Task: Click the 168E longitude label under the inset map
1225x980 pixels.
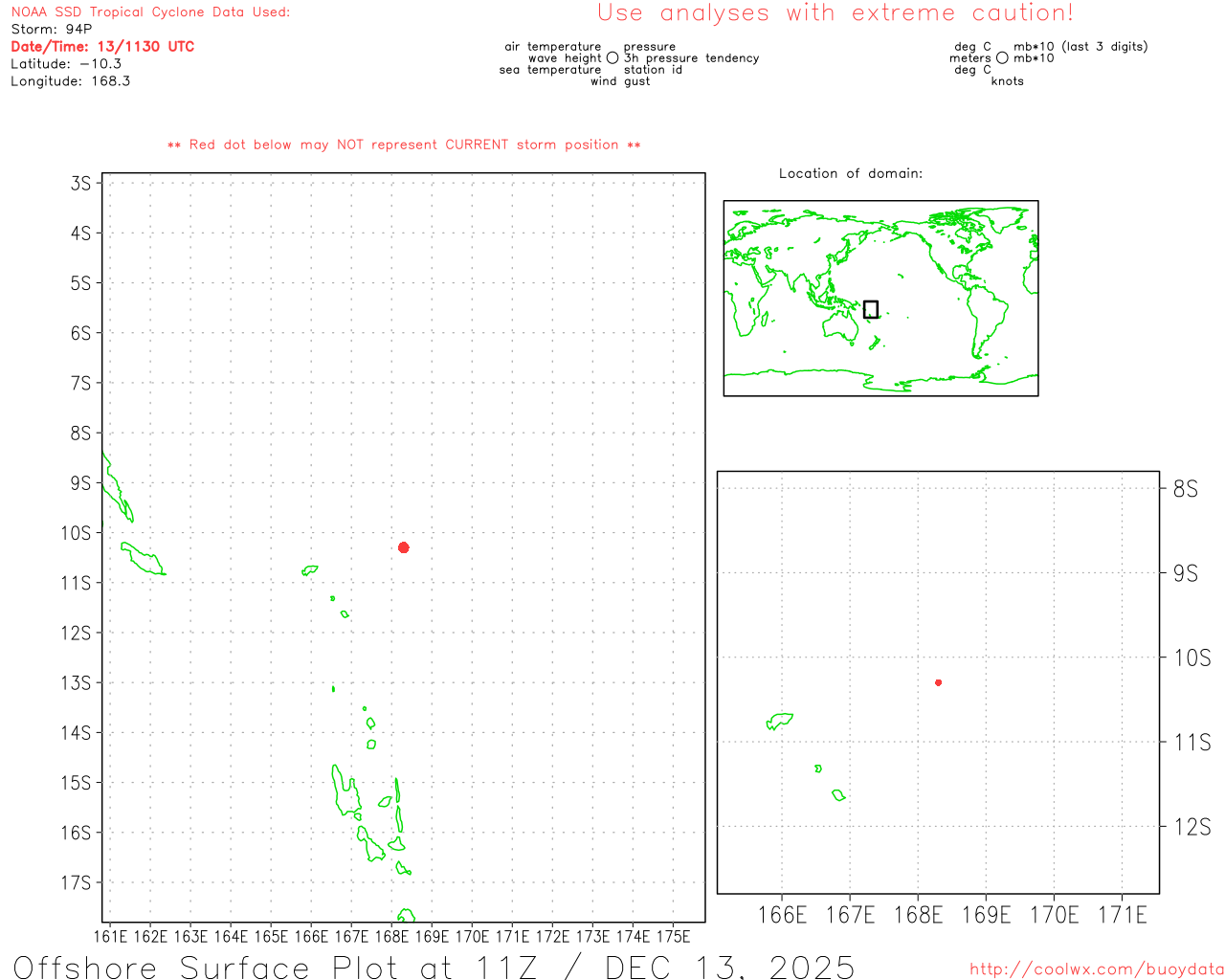Action: tap(917, 915)
